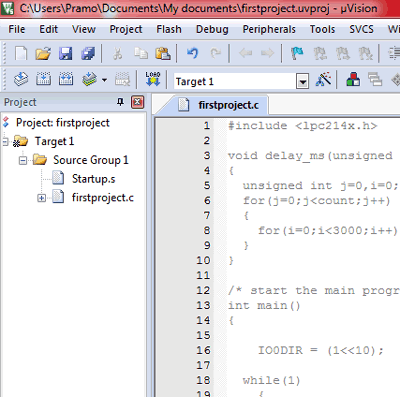400x397 pixels.
Task: Paste from clipboard icon
Action: pyautogui.click(x=163, y=53)
